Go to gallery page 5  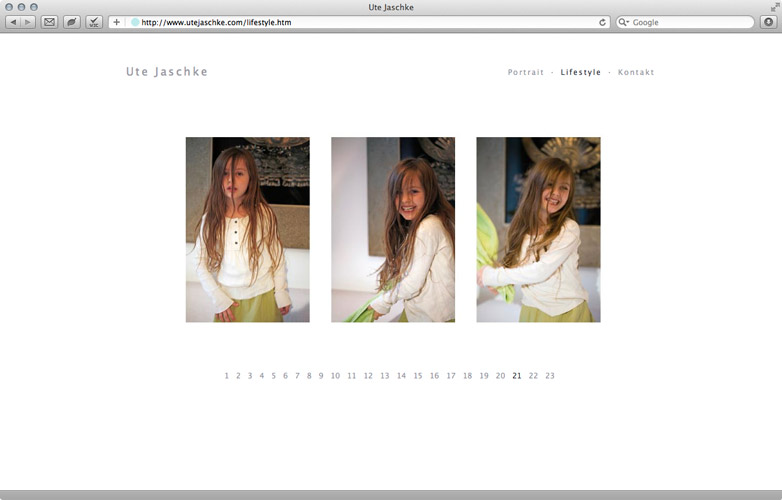273,376
